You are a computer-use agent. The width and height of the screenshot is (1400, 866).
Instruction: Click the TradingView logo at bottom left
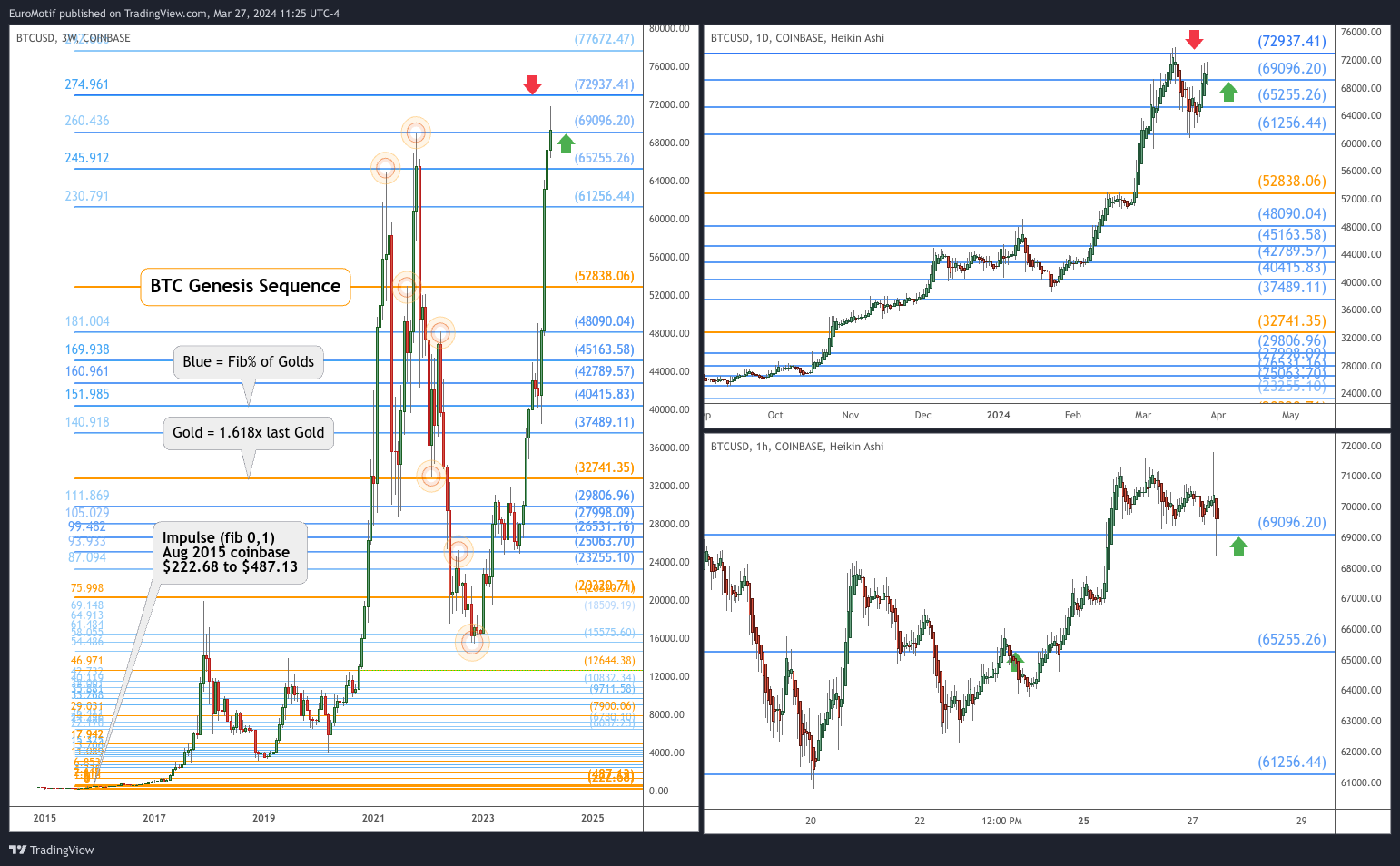(x=51, y=850)
